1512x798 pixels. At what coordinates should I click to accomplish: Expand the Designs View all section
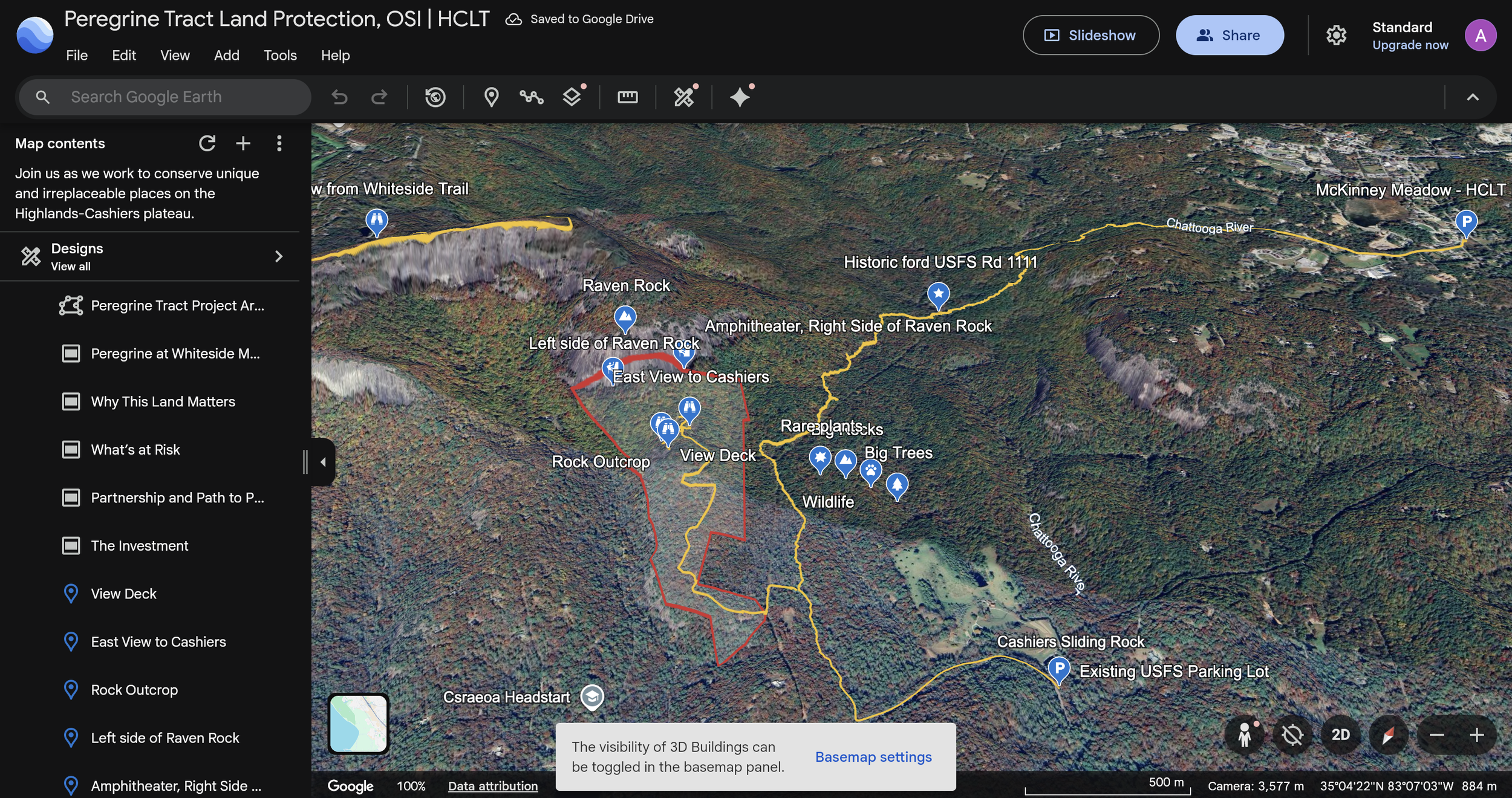pyautogui.click(x=278, y=256)
